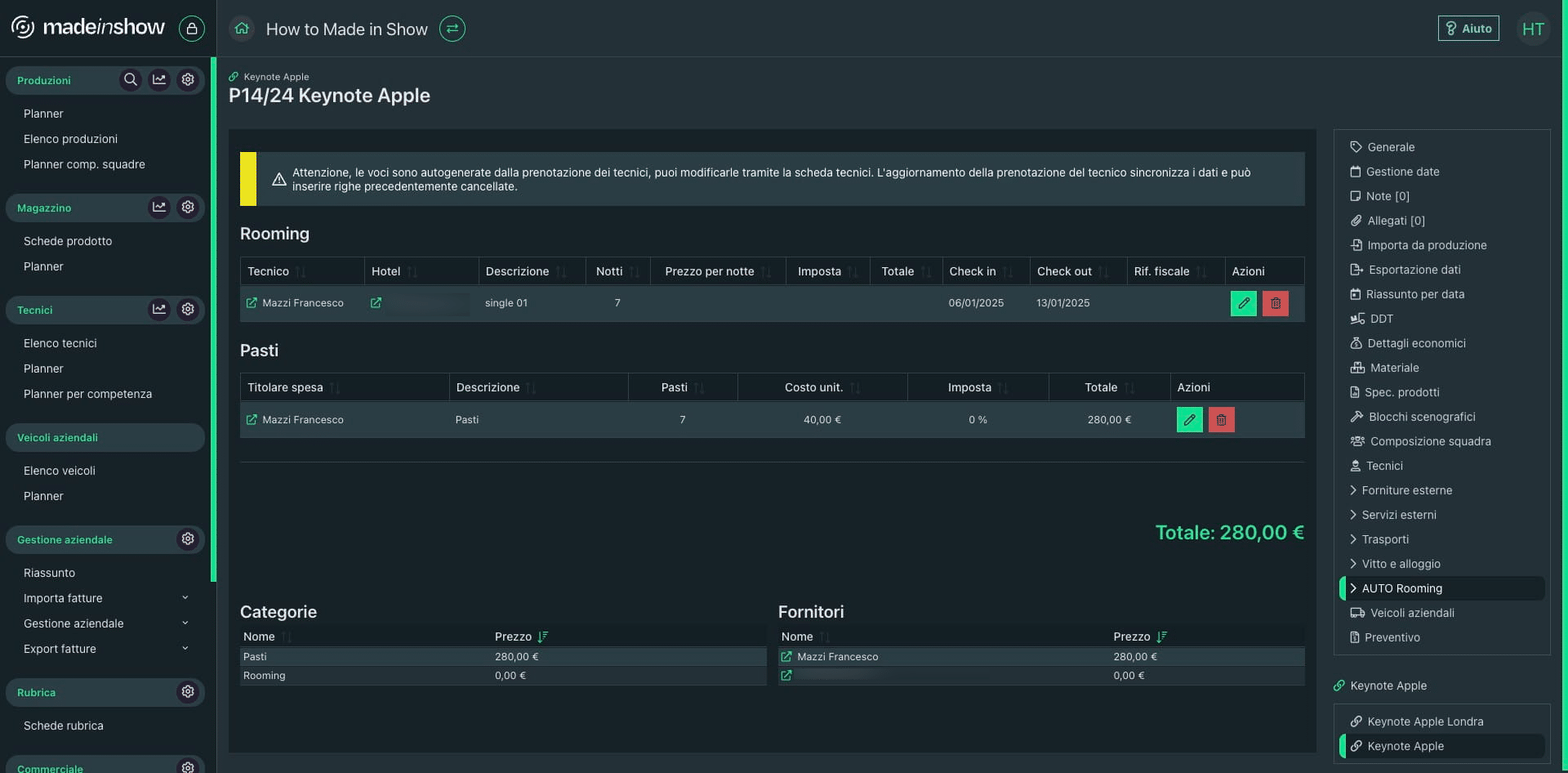This screenshot has width=1568, height=773.
Task: Open Riassunto under Gestione aziendale
Action: click(50, 573)
